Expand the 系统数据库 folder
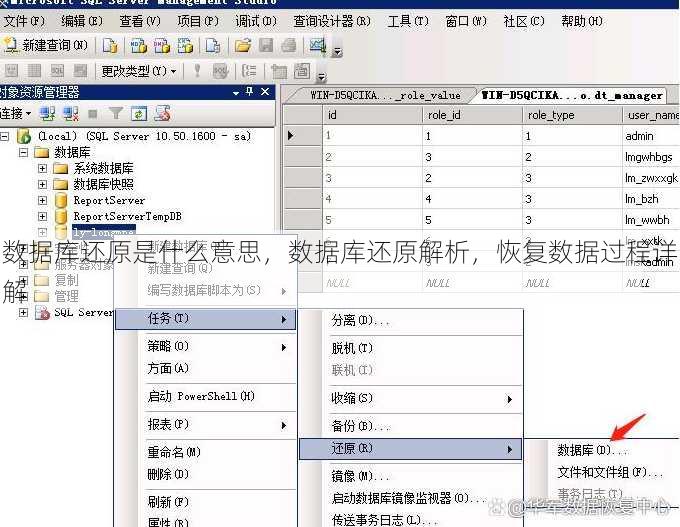This screenshot has width=680, height=527. (x=42, y=168)
